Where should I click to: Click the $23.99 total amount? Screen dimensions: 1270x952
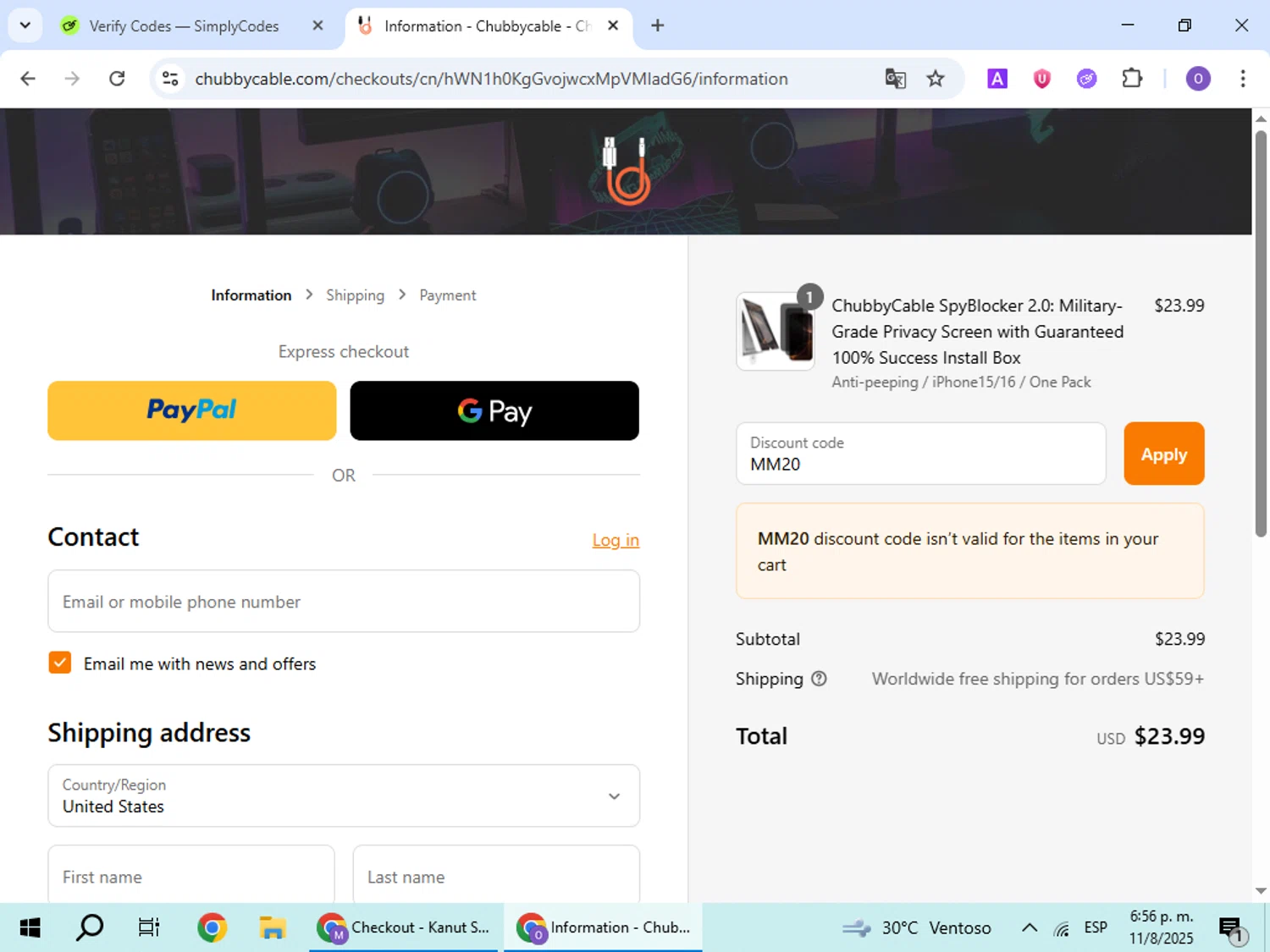point(1169,736)
